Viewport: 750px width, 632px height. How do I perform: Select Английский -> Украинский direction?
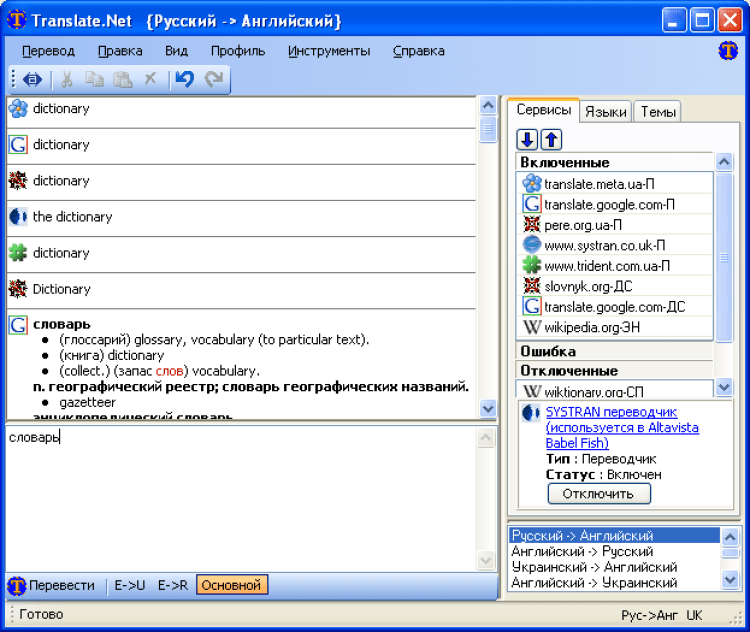pyautogui.click(x=615, y=583)
